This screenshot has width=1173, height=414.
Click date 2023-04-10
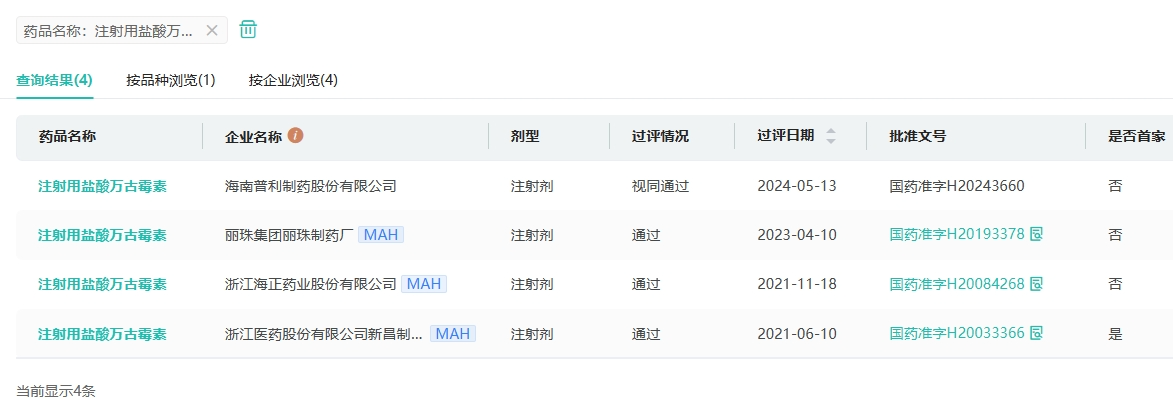[797, 235]
